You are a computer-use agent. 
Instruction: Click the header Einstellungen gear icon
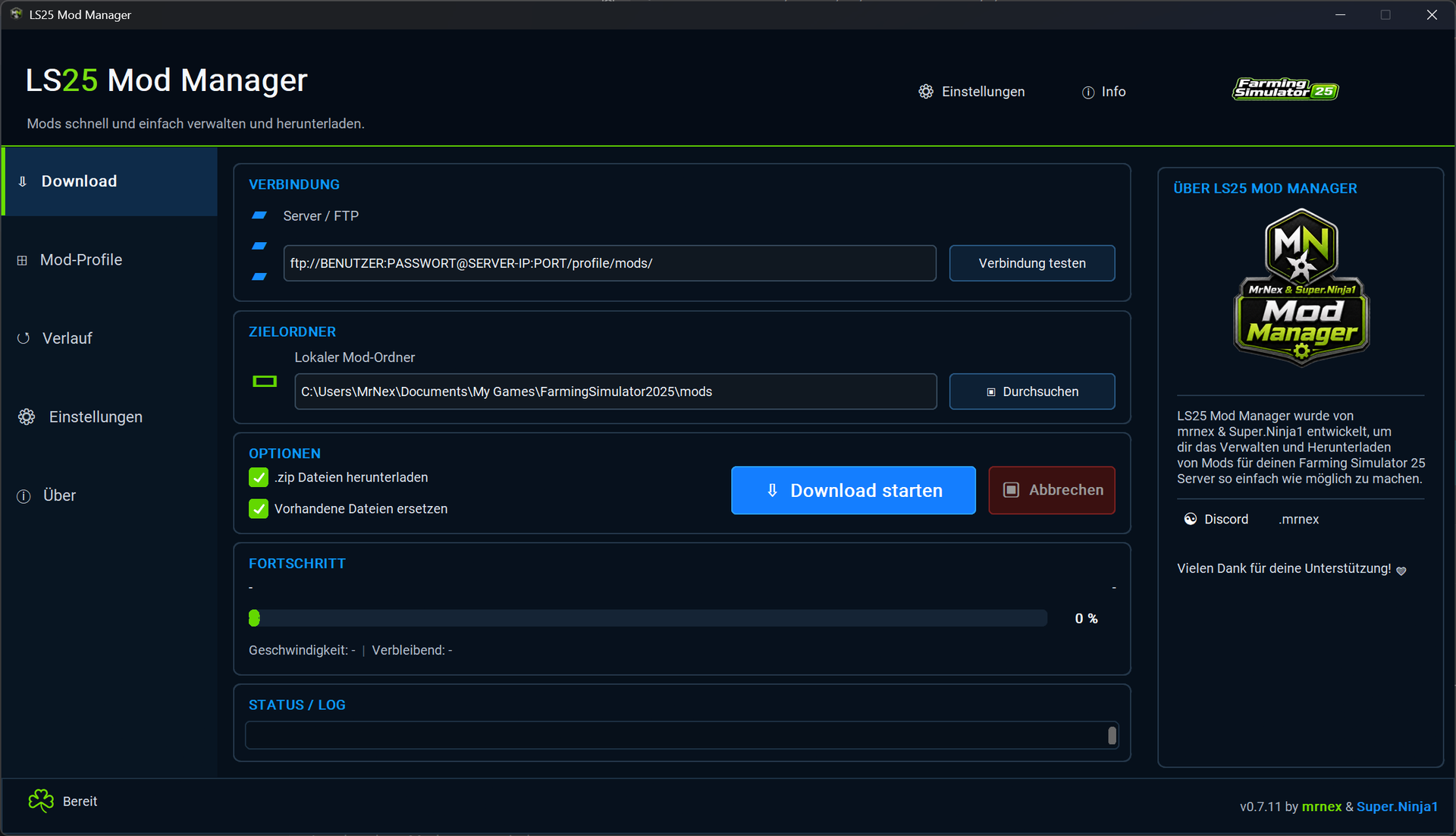pyautogui.click(x=926, y=92)
